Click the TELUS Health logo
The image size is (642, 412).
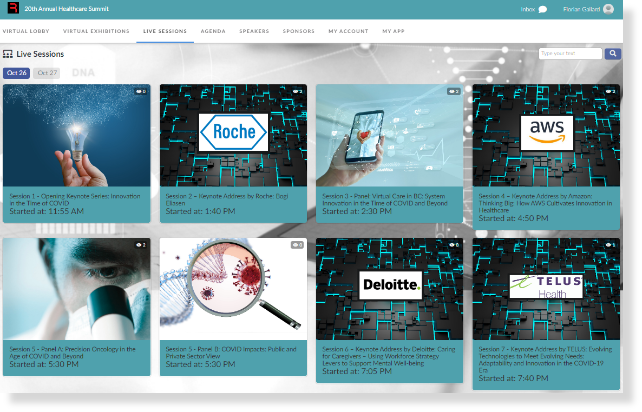point(546,286)
